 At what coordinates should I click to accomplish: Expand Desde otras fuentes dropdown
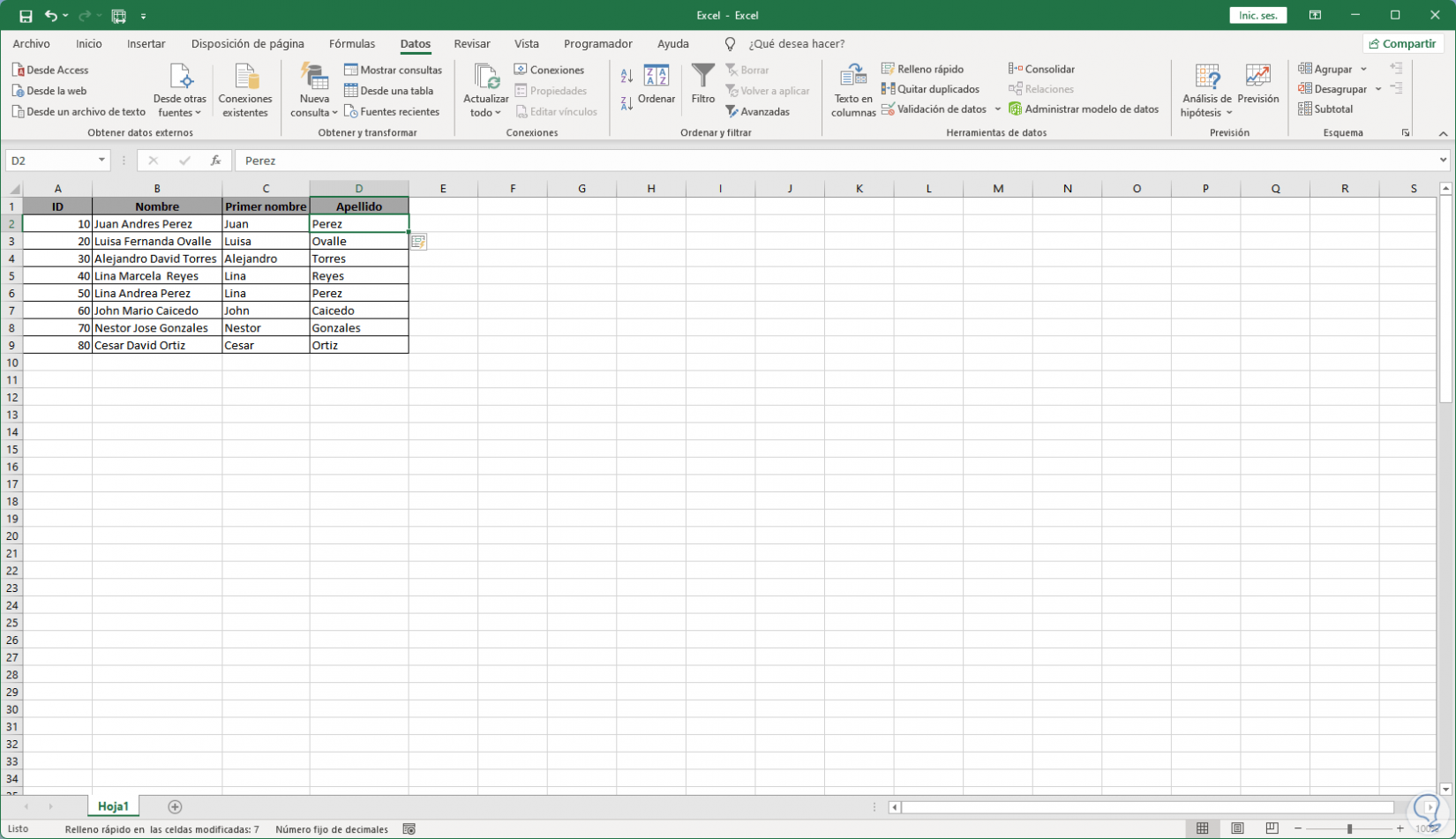180,91
